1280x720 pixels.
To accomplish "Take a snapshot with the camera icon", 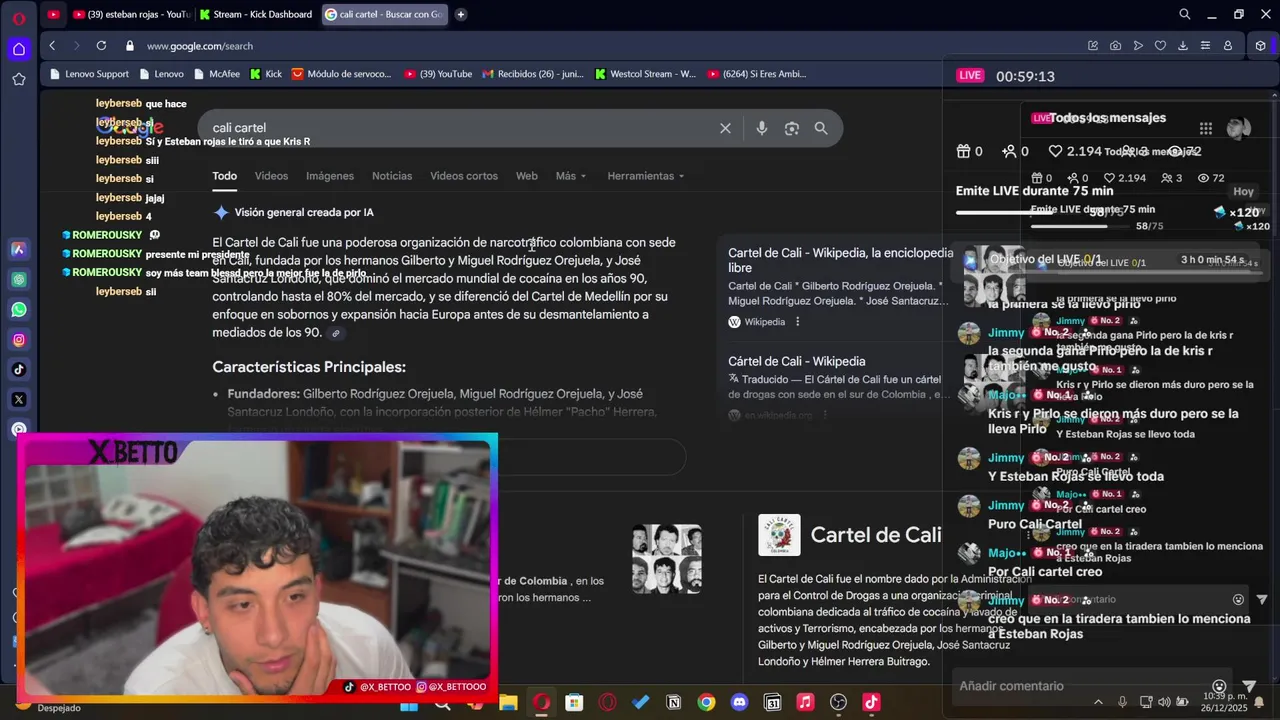I will click(x=1115, y=46).
